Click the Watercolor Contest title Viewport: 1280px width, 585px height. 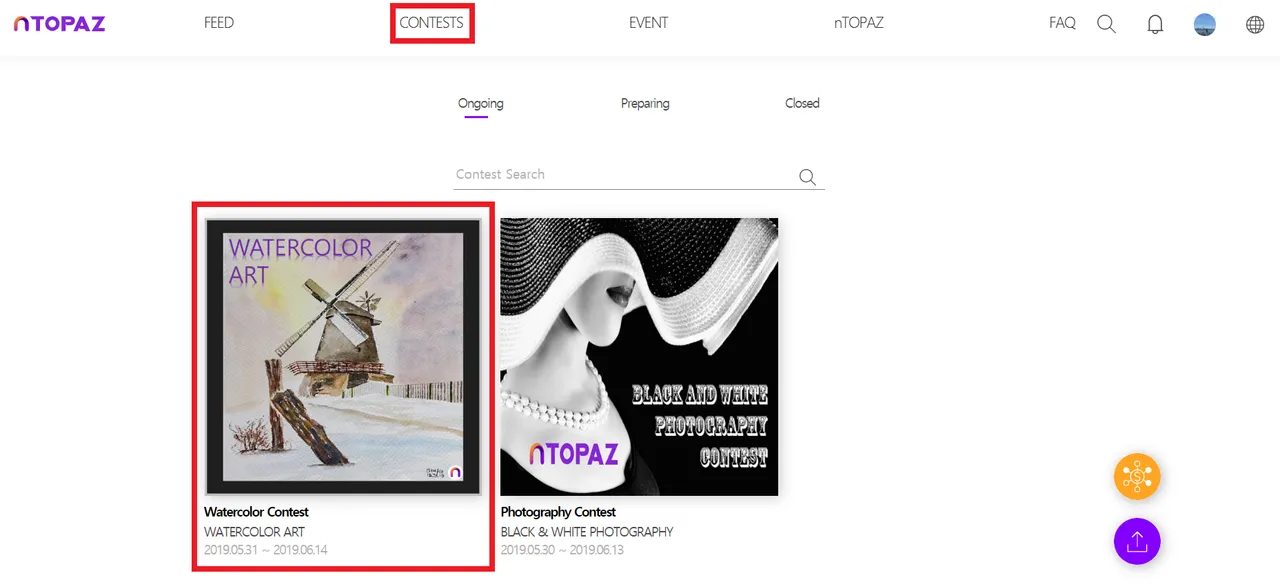(x=257, y=512)
